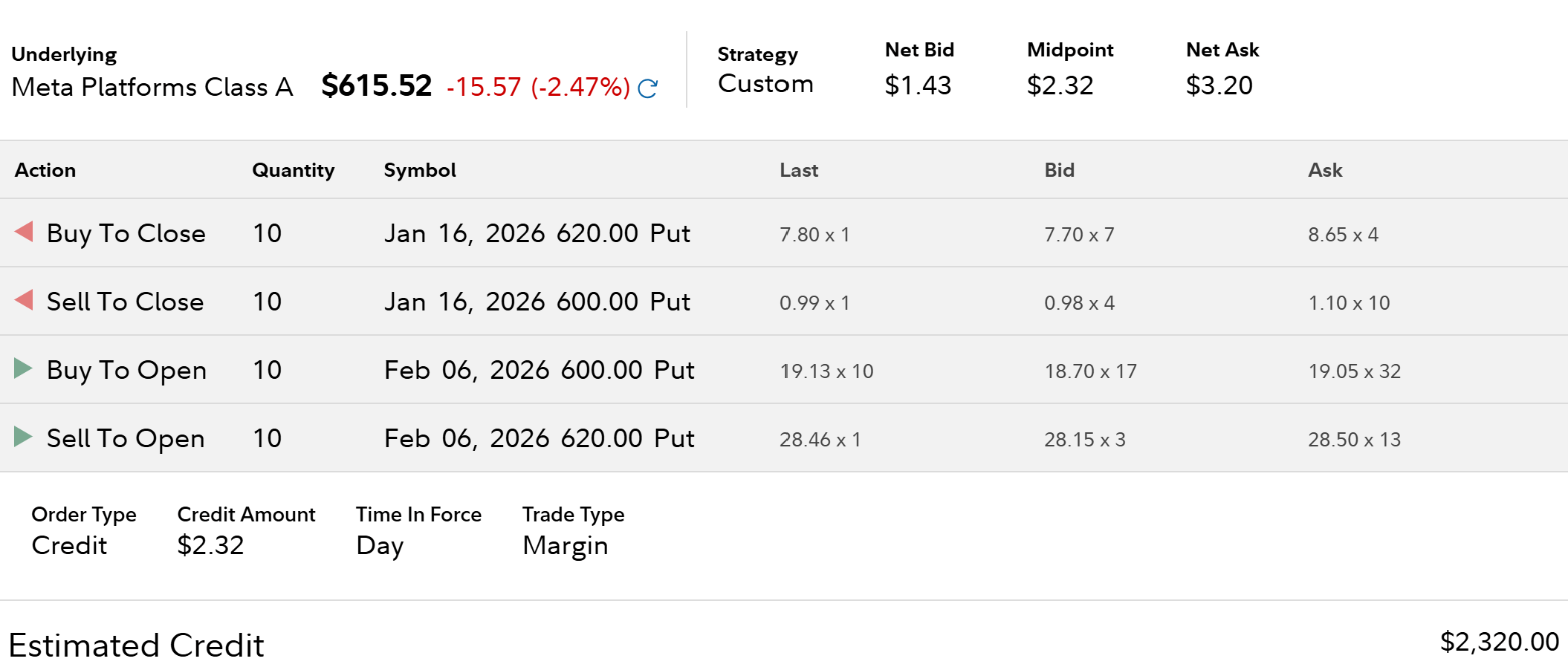This screenshot has width=1568, height=670.
Task: Select the Jan 16, 2026 620.00 Put symbol
Action: (537, 233)
